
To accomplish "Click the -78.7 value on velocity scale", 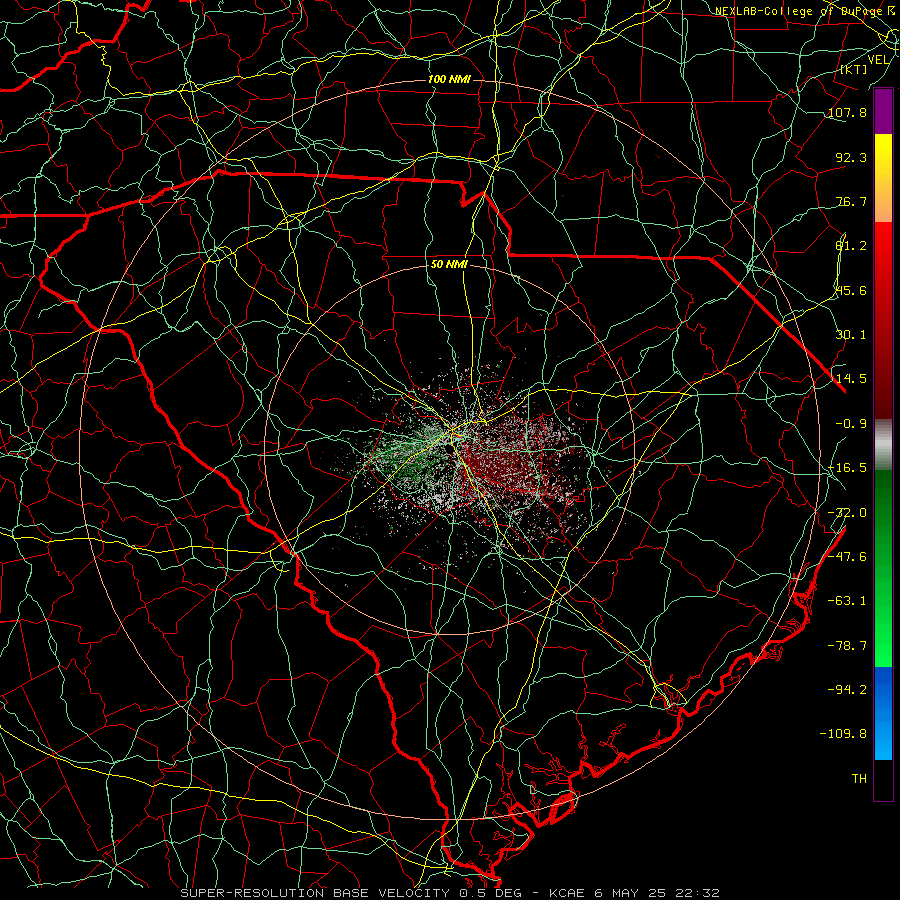I will [x=847, y=646].
